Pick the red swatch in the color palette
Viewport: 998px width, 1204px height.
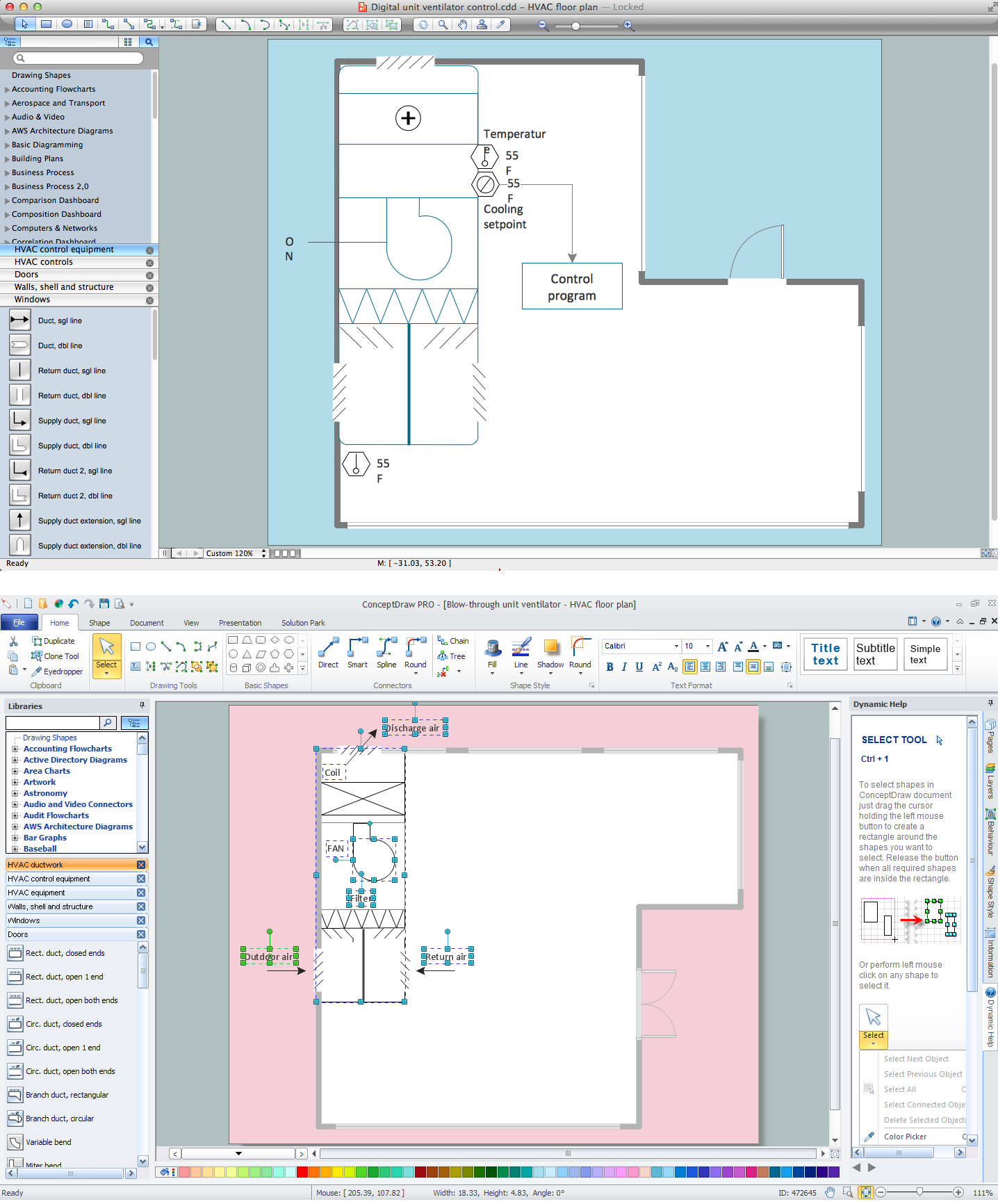302,1173
